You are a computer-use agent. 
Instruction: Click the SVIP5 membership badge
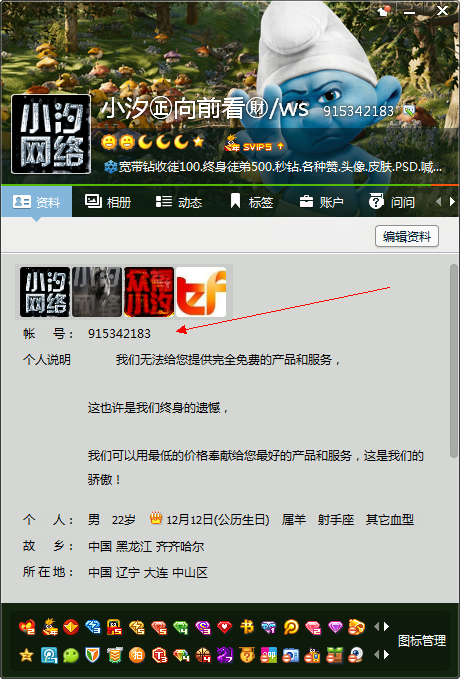point(249,145)
